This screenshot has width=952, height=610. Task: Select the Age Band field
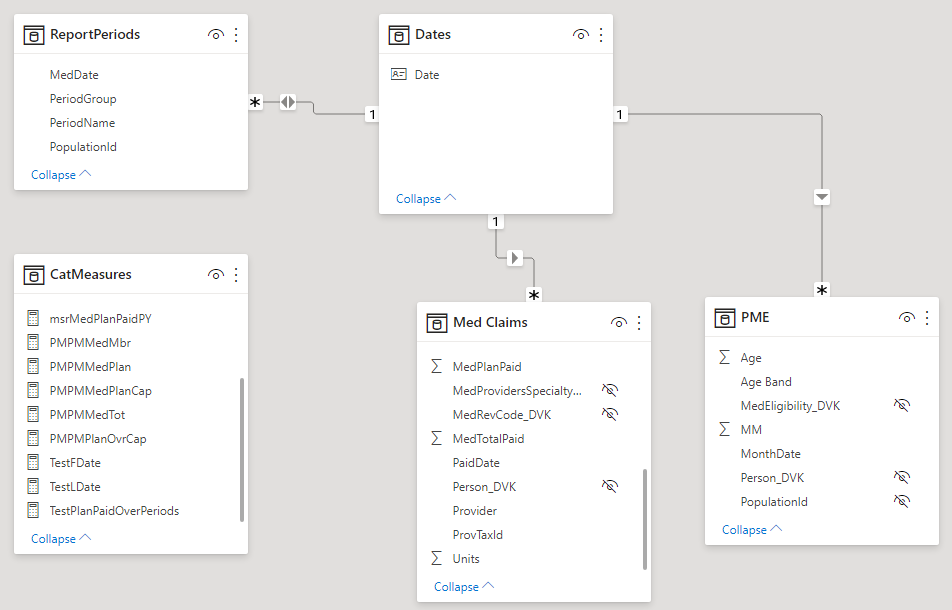(x=766, y=382)
